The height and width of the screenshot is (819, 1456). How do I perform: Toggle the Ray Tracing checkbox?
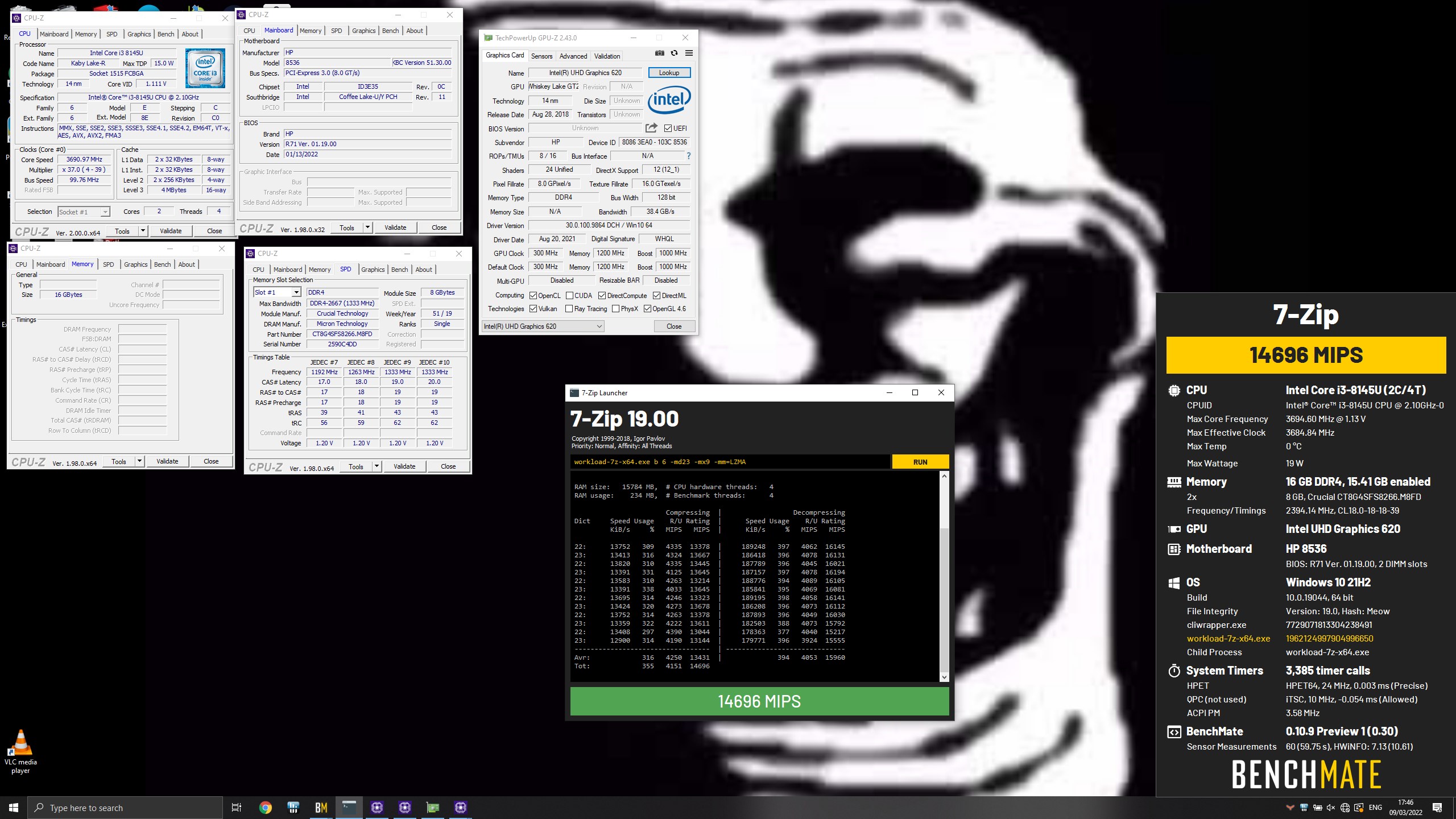pyautogui.click(x=569, y=309)
